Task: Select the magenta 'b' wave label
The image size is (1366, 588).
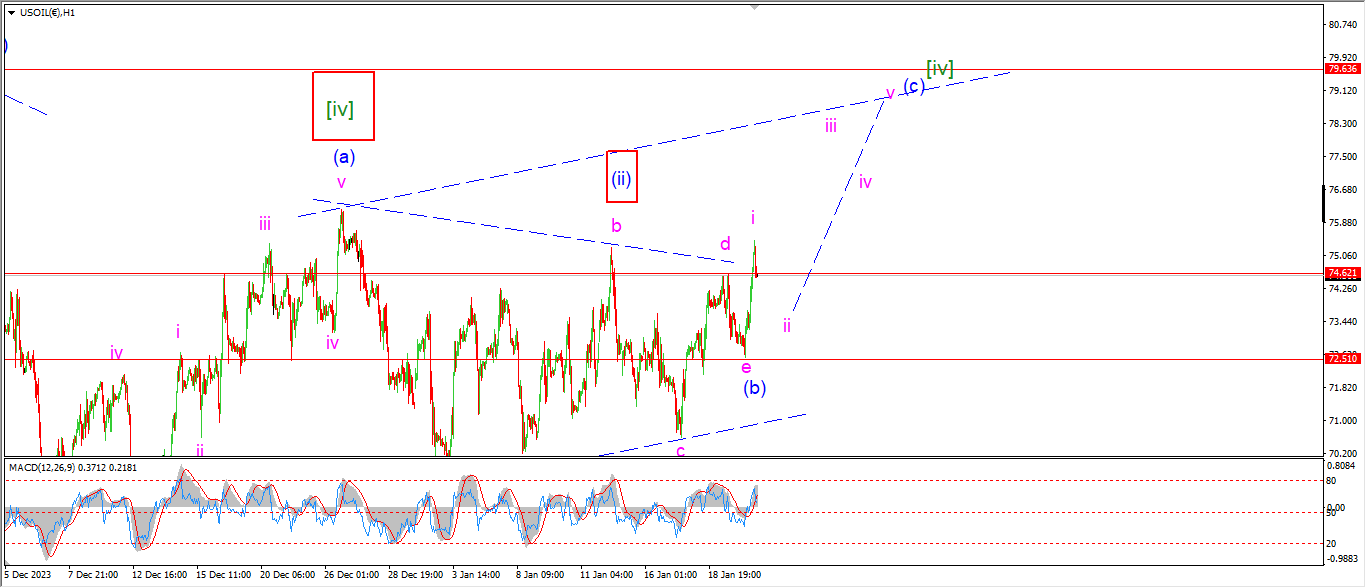Action: [616, 226]
